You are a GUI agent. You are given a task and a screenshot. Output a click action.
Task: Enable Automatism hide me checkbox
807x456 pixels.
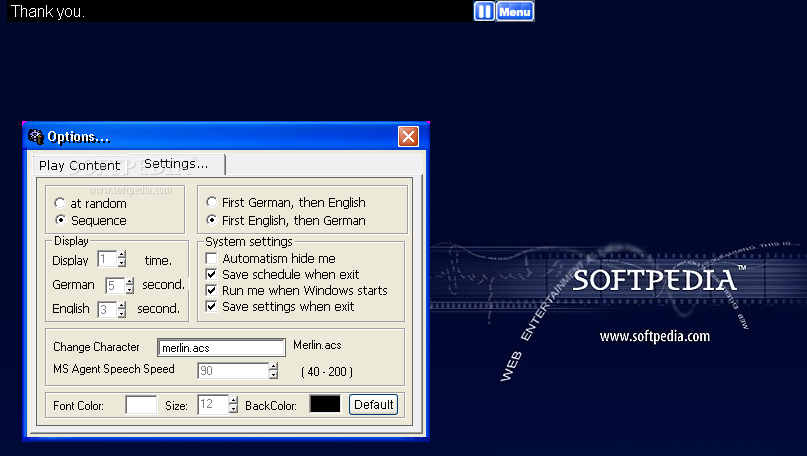coord(211,258)
